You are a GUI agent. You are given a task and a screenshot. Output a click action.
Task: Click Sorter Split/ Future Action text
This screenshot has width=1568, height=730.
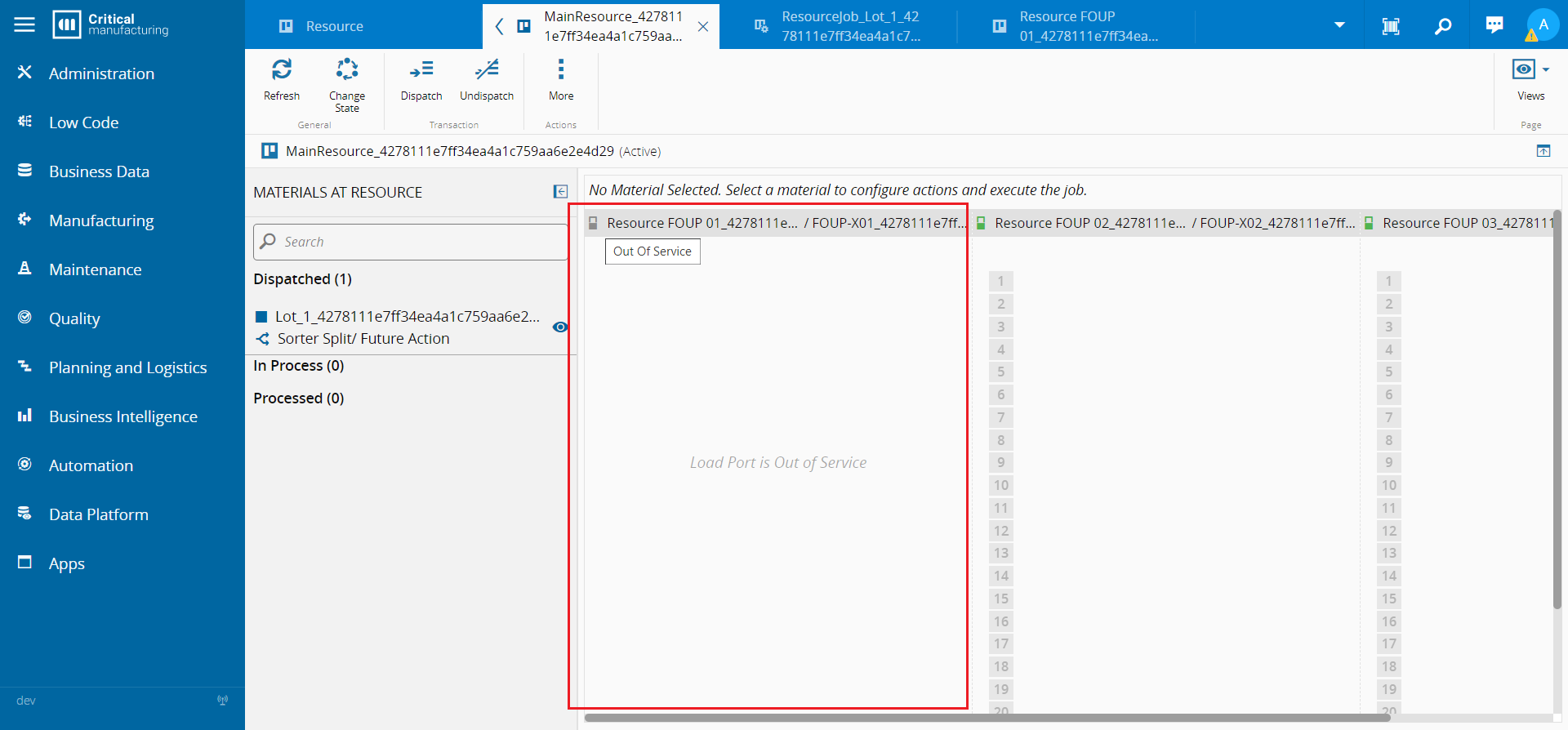pos(363,339)
